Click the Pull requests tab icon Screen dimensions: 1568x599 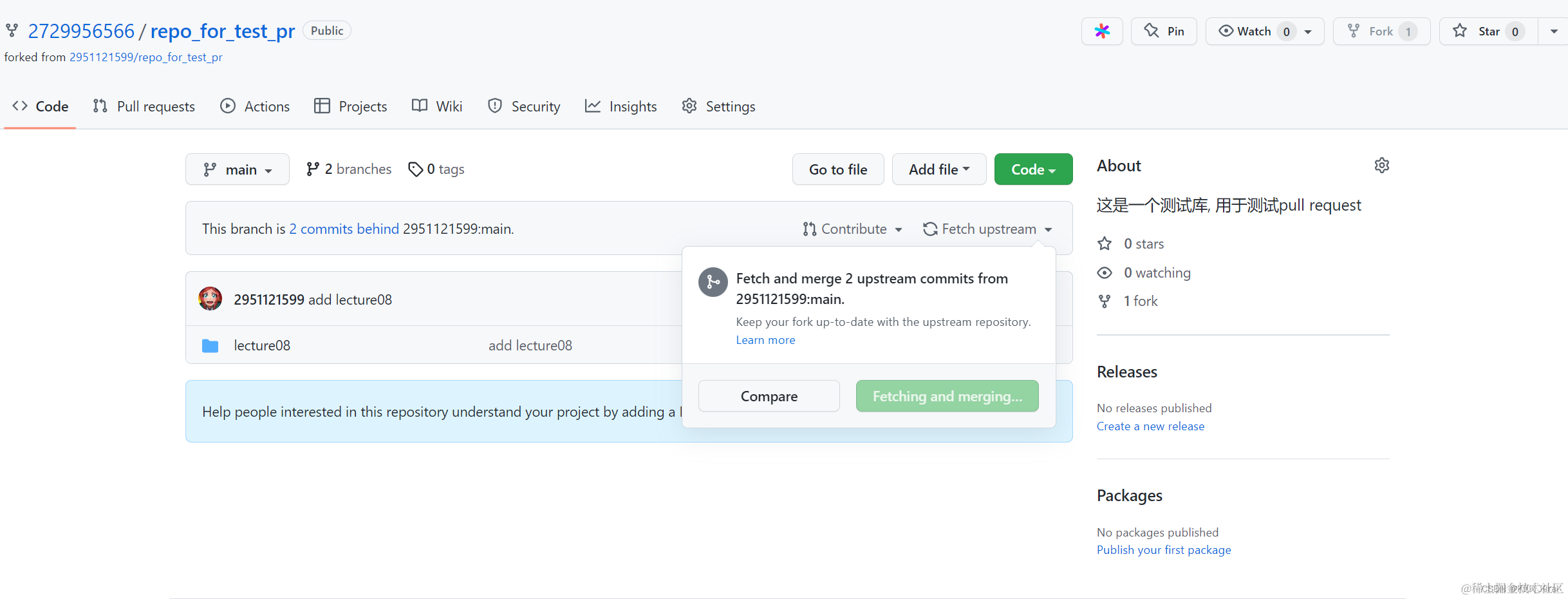tap(100, 106)
